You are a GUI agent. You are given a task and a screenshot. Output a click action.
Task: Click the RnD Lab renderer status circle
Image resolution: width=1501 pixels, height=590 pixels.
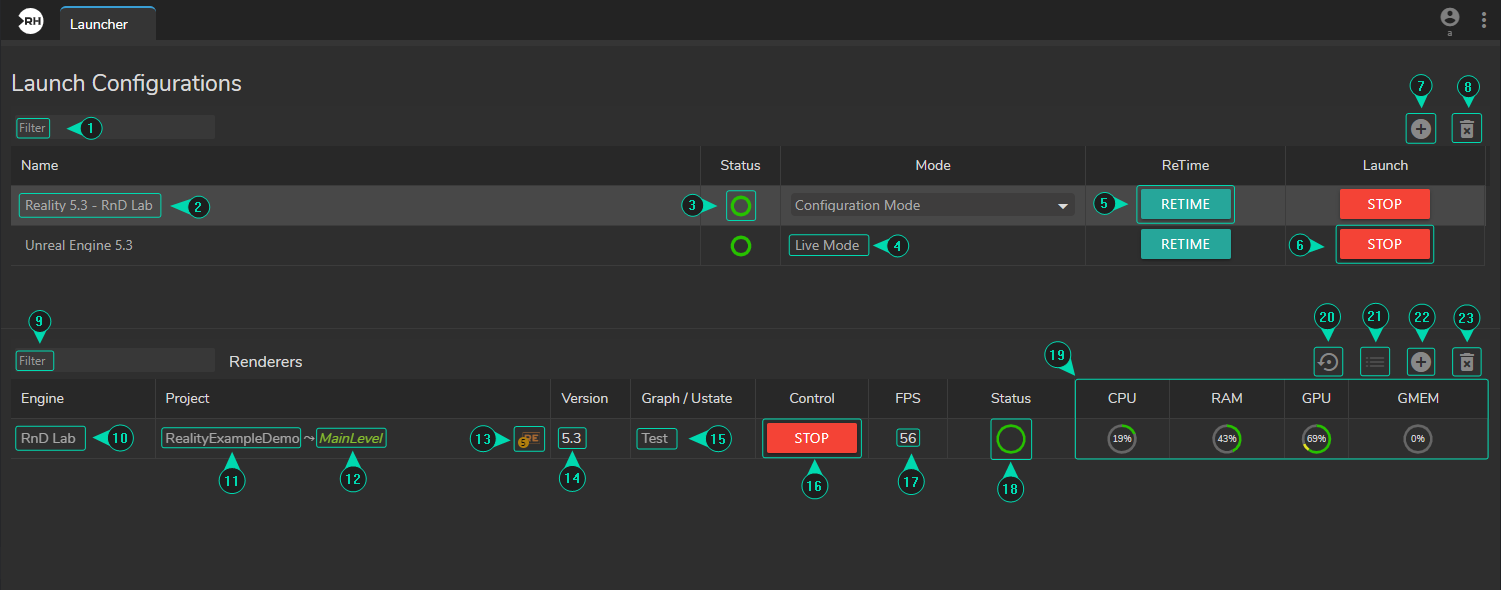1010,439
